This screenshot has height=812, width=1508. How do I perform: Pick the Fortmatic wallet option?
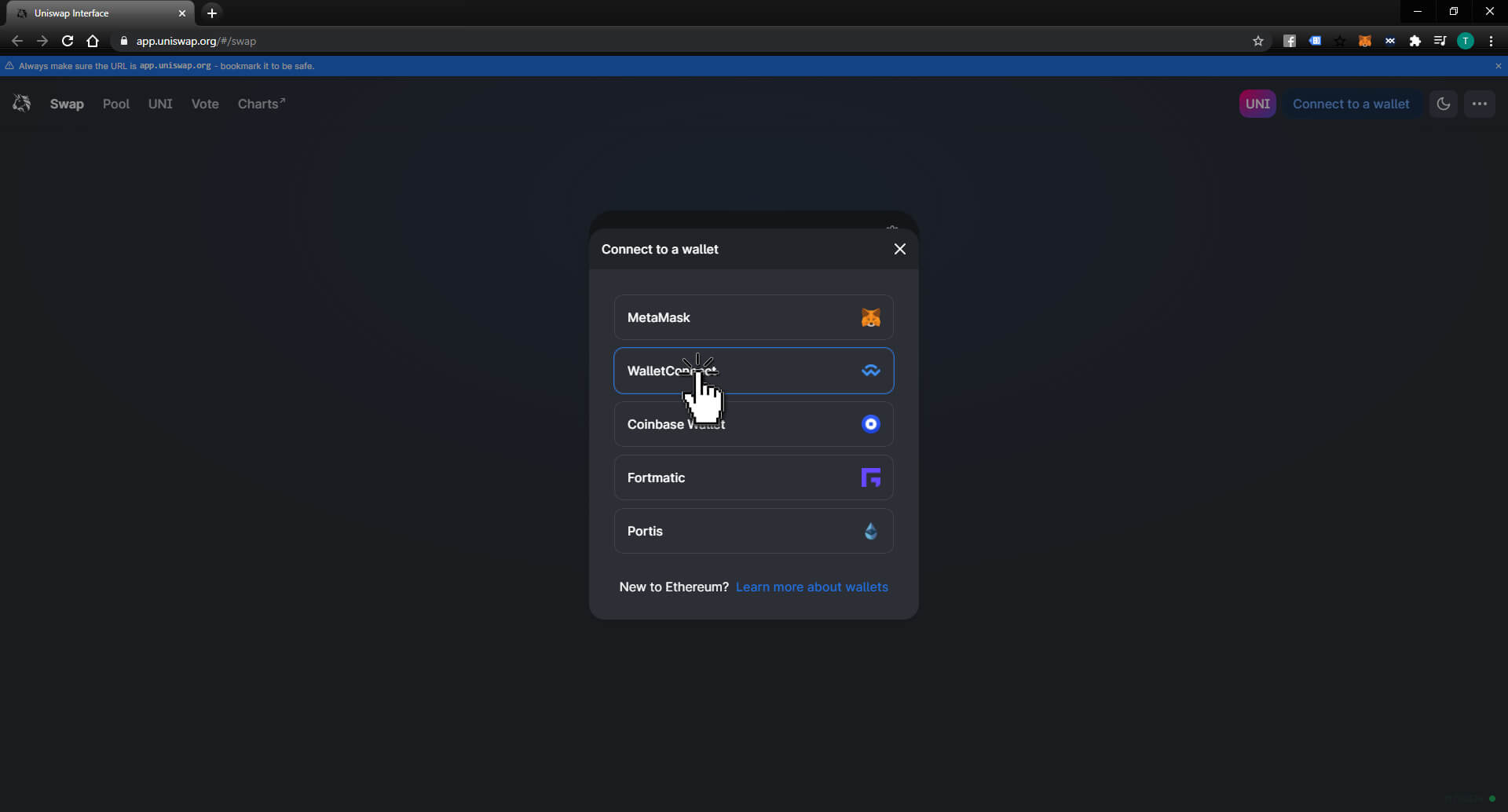click(x=753, y=477)
